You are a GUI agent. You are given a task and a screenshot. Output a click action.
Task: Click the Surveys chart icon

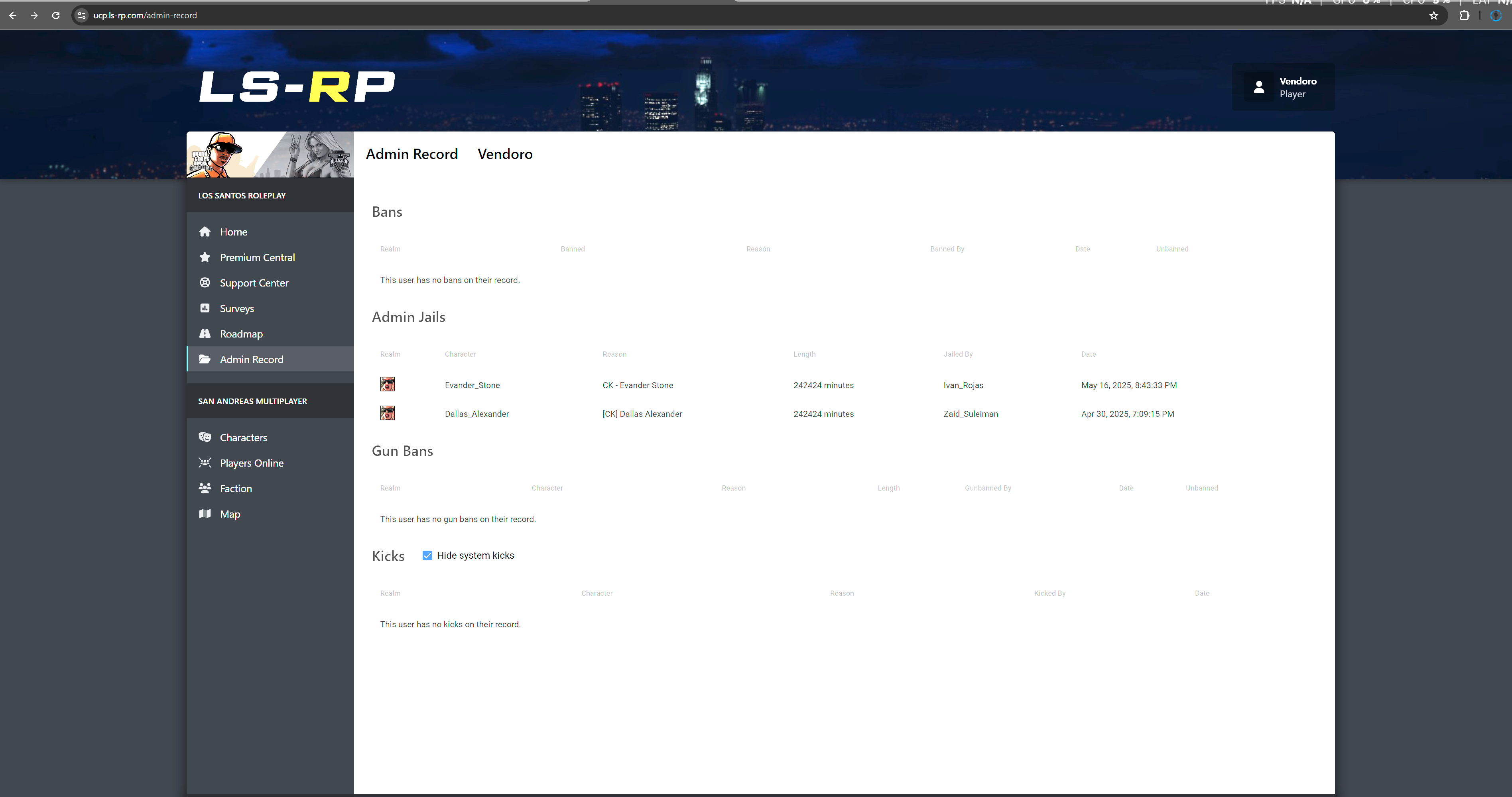click(x=205, y=308)
